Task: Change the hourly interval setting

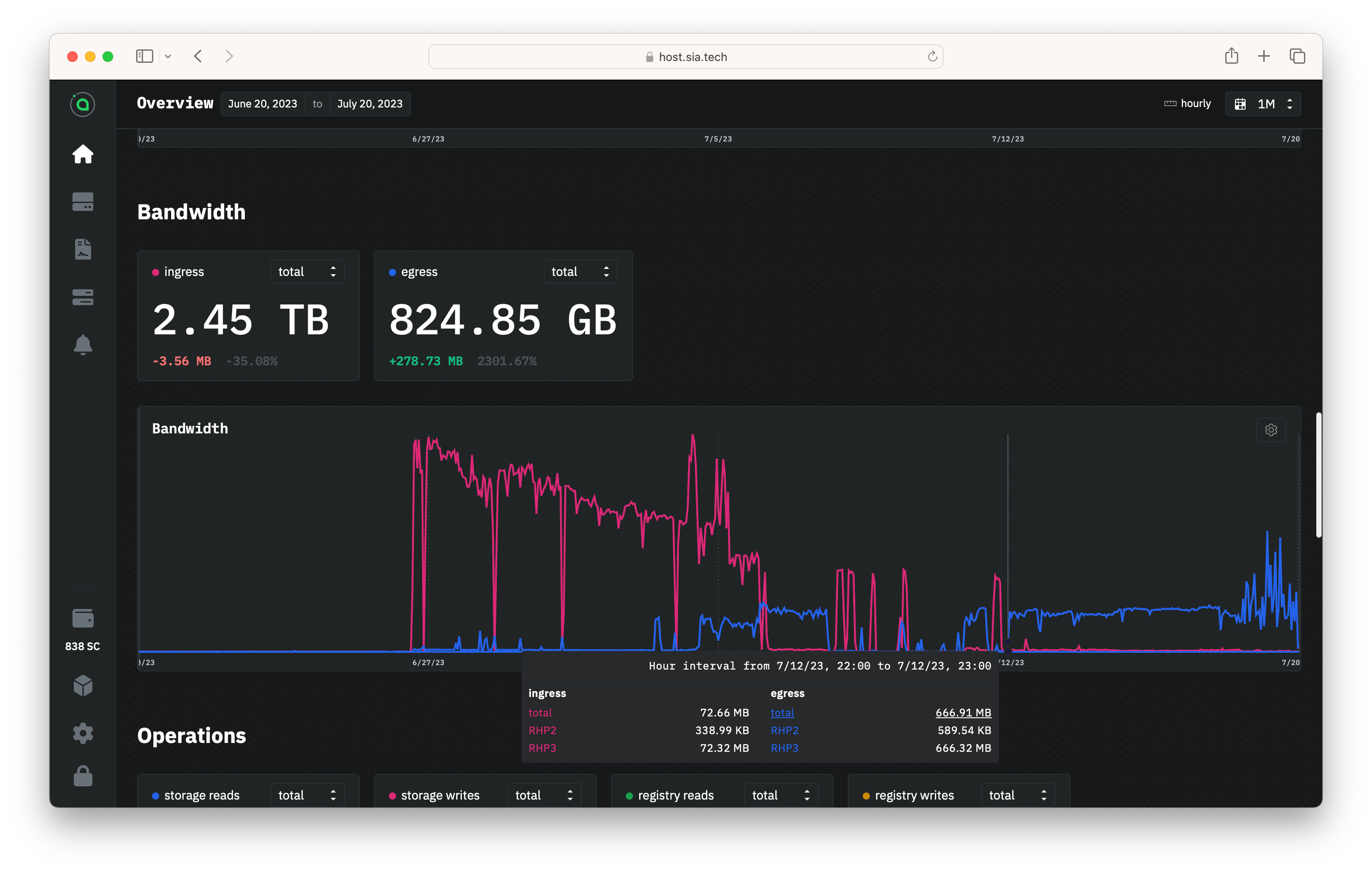Action: click(1187, 103)
